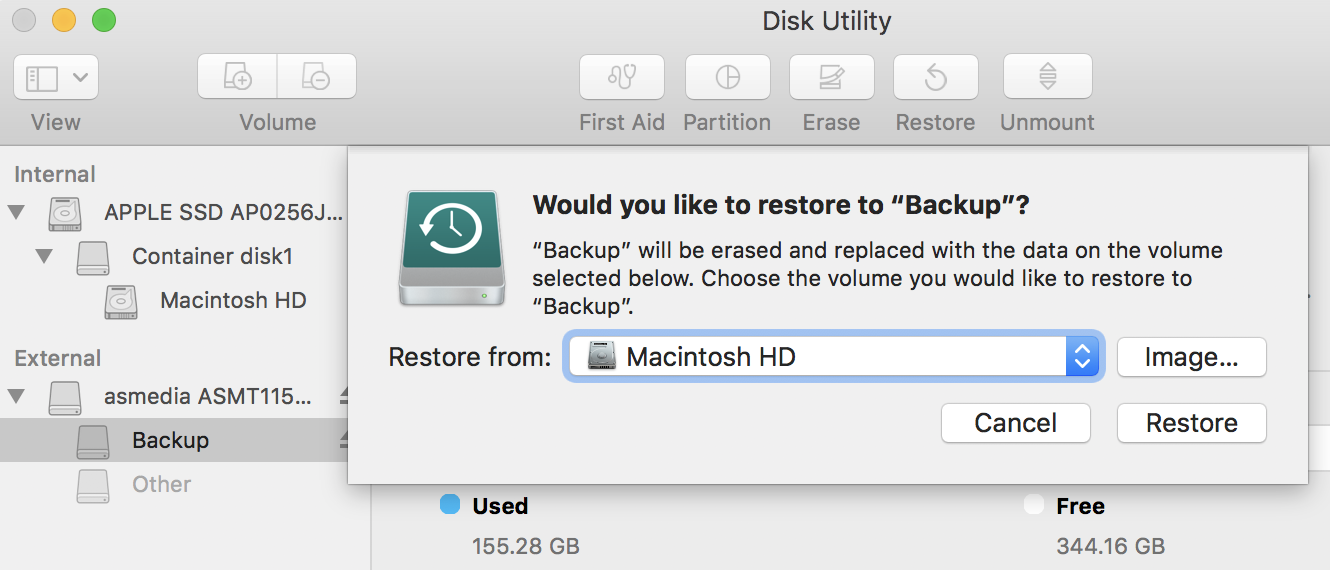Click the Cancel button
Image resolution: width=1330 pixels, height=570 pixels.
point(1016,423)
